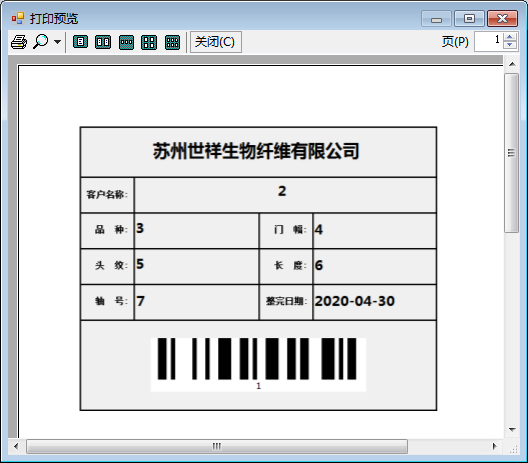Open the zoom dropdown arrow
528x463 pixels.
(x=58, y=42)
